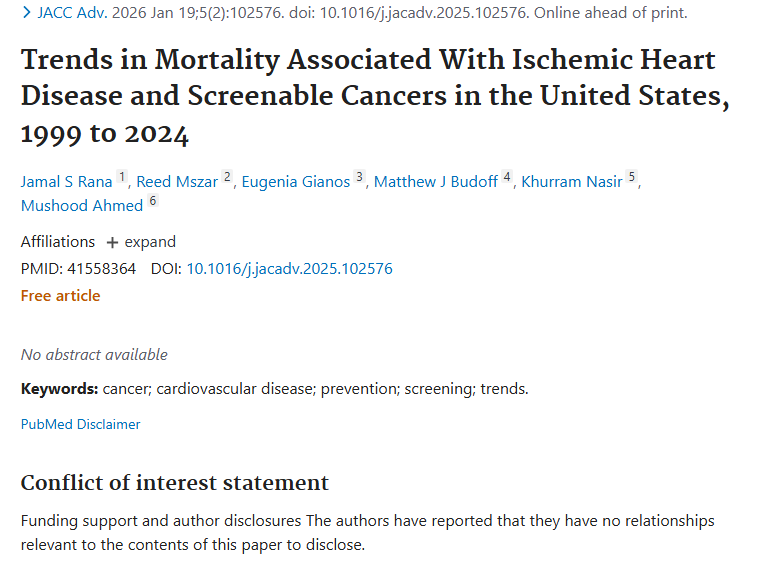Click affiliation superscript 5 after Nasir
760x570 pixels.
coord(632,177)
